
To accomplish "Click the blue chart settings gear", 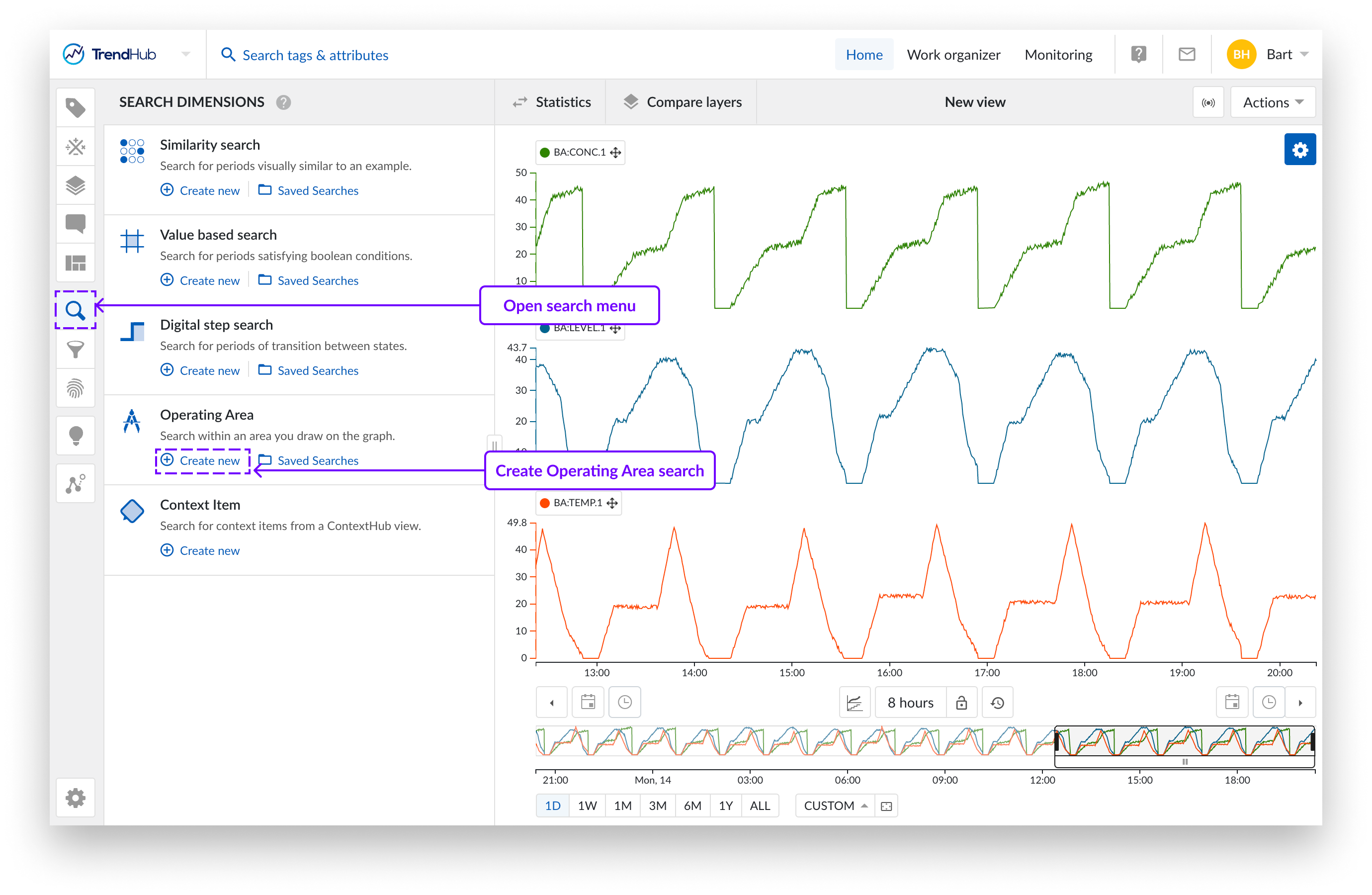I will pyautogui.click(x=1299, y=150).
